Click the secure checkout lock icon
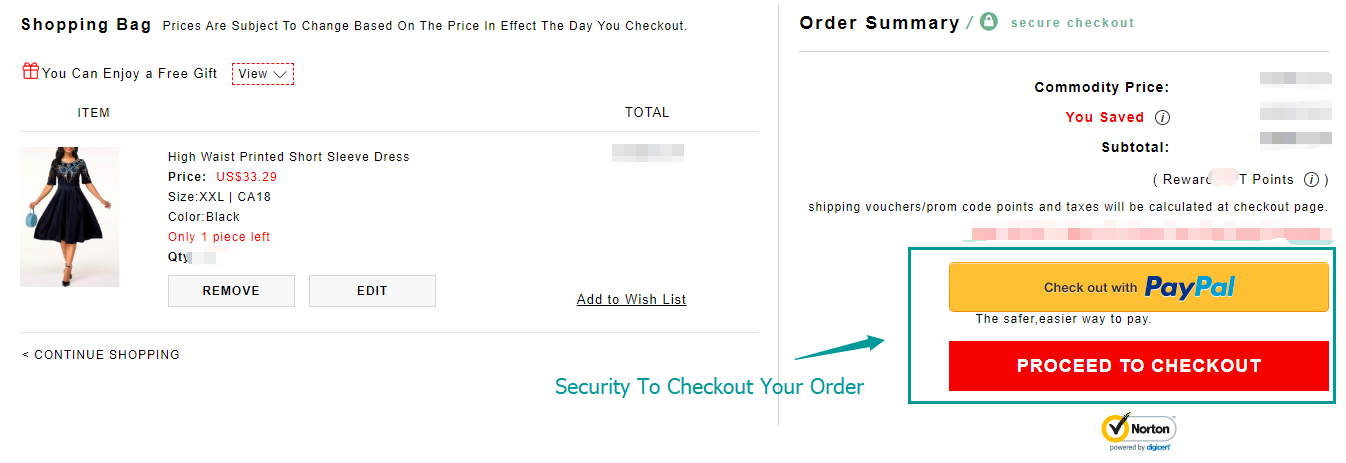Screen dimensions: 1346x463 tap(988, 21)
